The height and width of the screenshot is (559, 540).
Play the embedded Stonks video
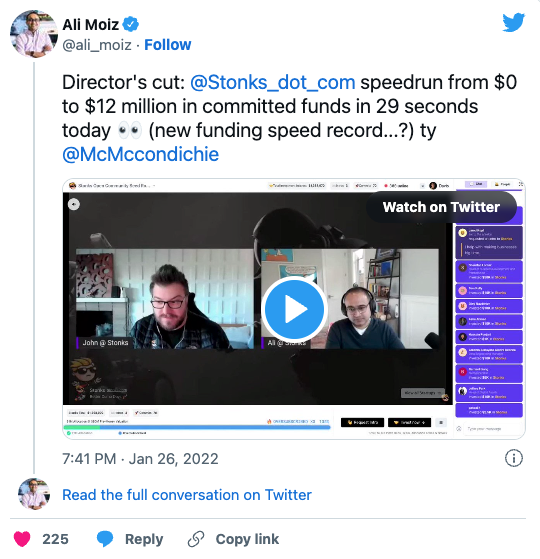pyautogui.click(x=294, y=309)
